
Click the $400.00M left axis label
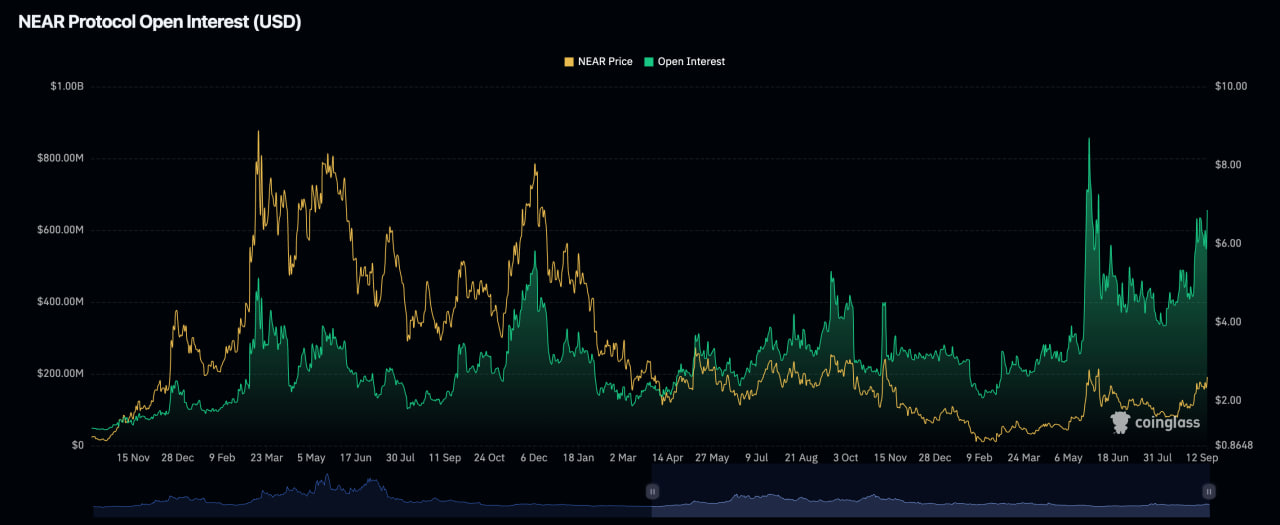[x=61, y=302]
